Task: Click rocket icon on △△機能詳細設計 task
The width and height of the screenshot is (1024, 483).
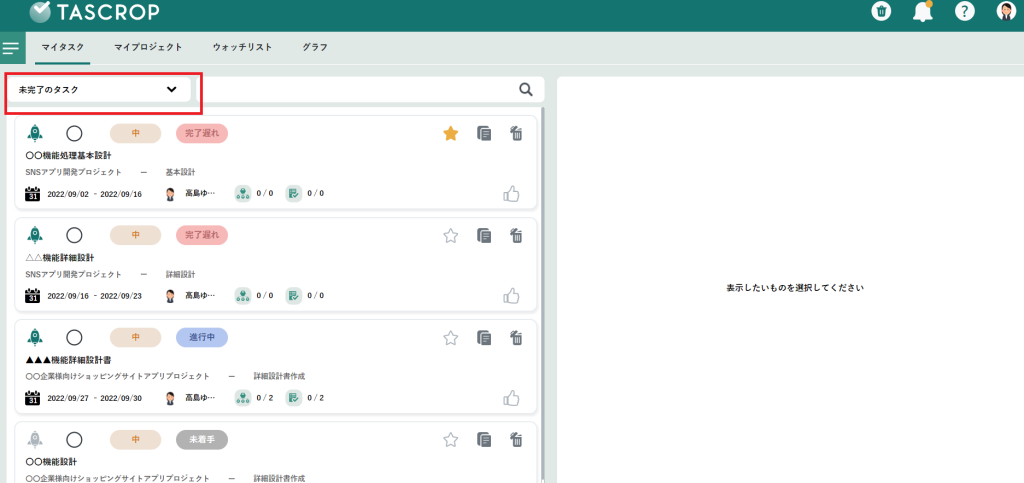Action: (x=35, y=236)
